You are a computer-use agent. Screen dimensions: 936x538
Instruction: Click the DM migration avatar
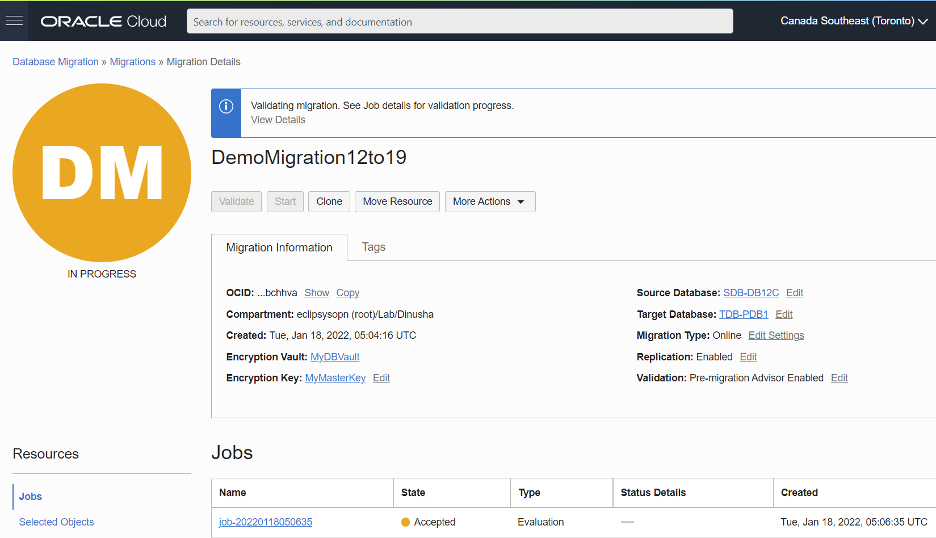point(101,173)
